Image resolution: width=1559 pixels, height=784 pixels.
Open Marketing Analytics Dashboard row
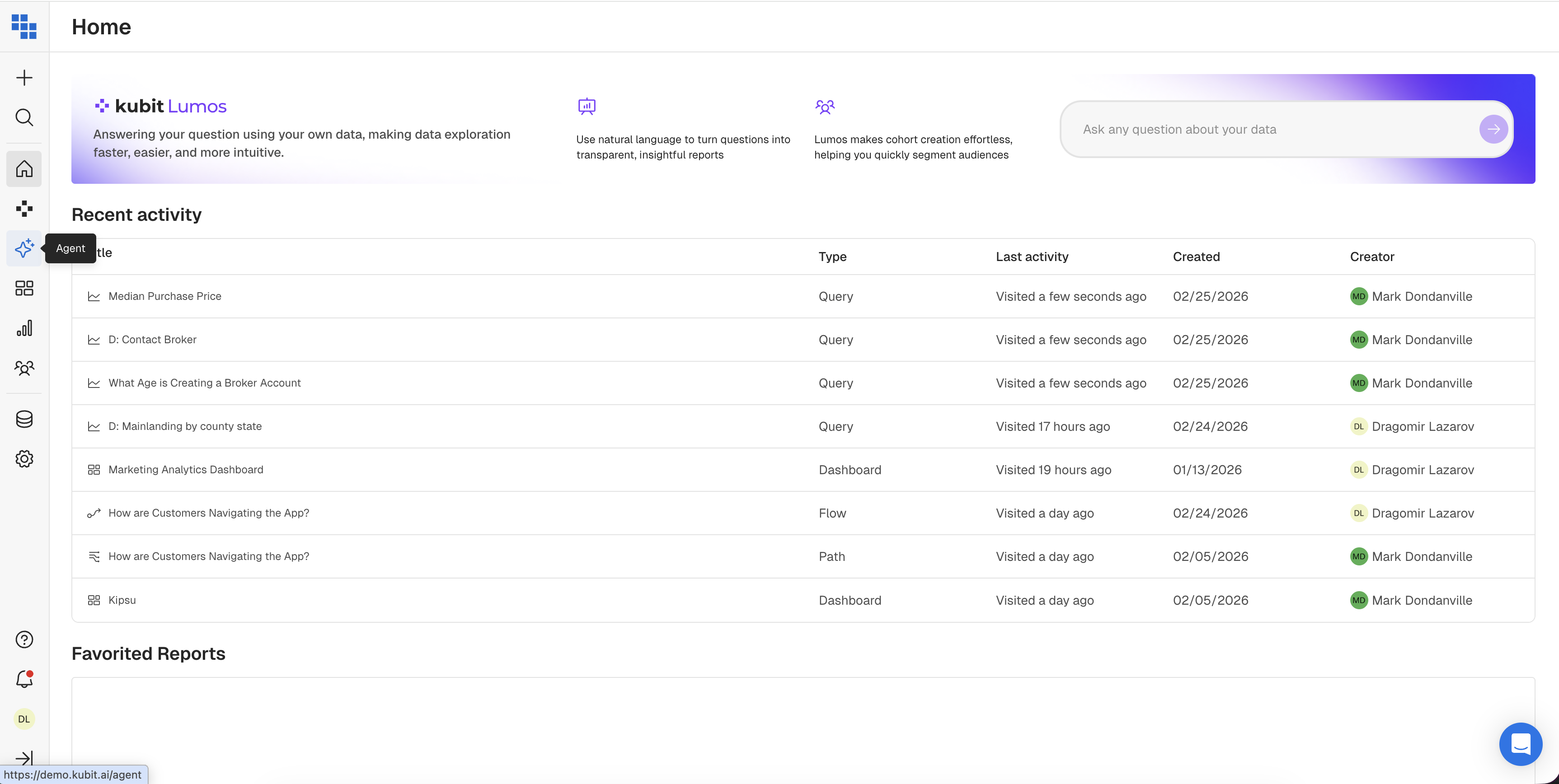pyautogui.click(x=185, y=469)
